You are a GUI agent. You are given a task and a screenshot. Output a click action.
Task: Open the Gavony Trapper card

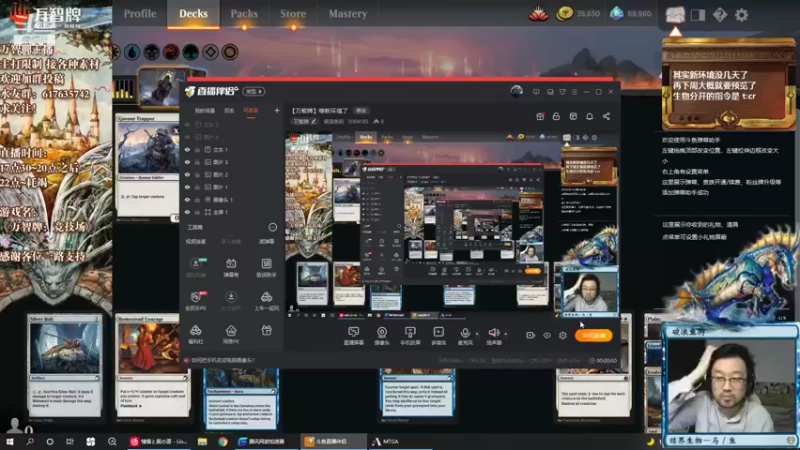point(148,165)
